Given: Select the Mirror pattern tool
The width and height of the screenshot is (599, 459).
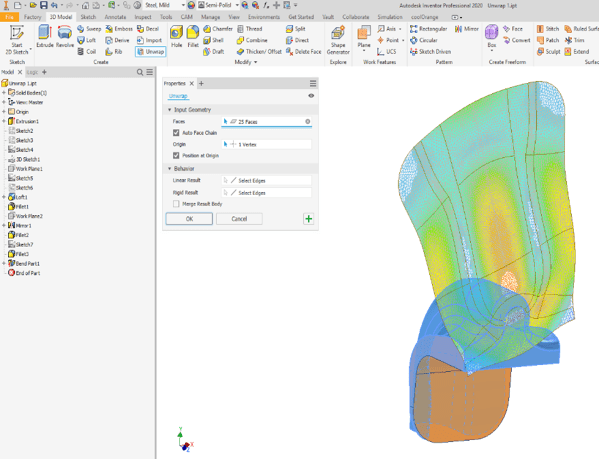Looking at the screenshot, I should tap(466, 29).
